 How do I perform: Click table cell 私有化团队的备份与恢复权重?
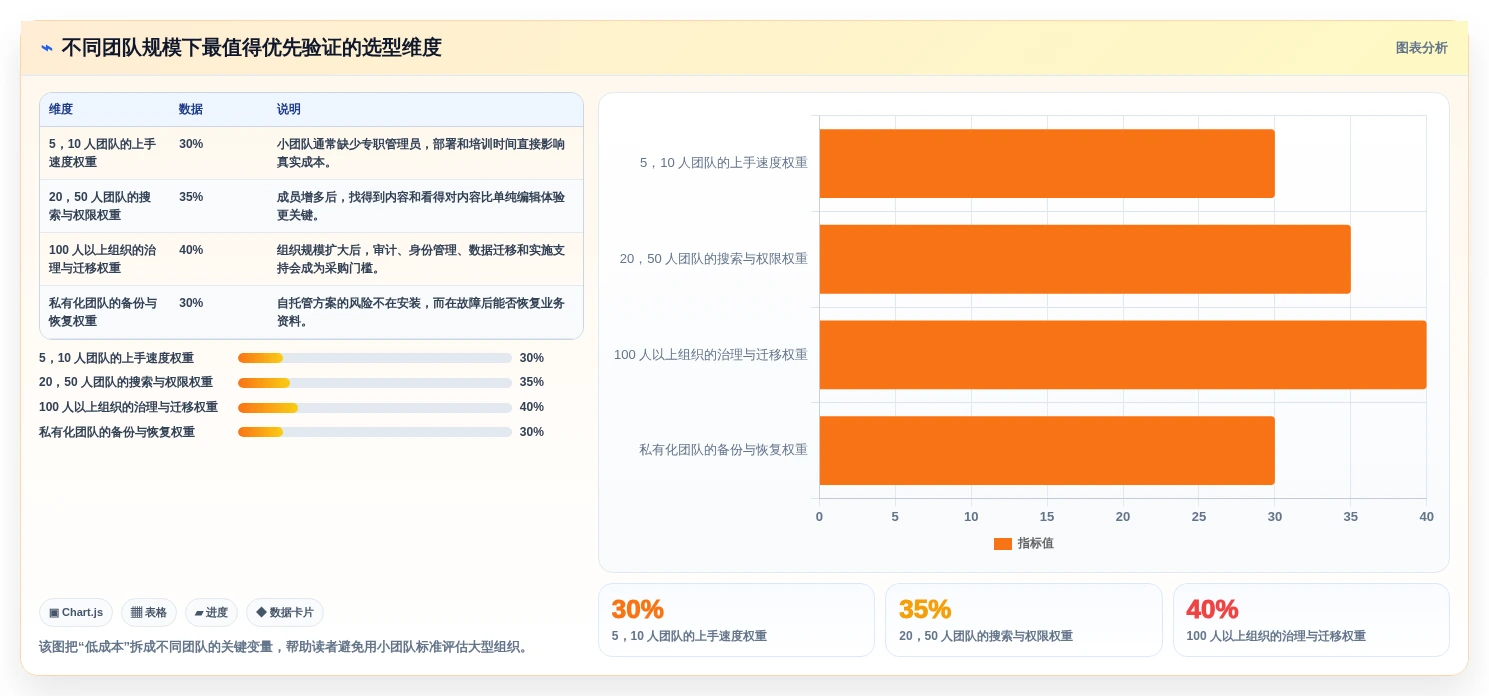click(105, 312)
